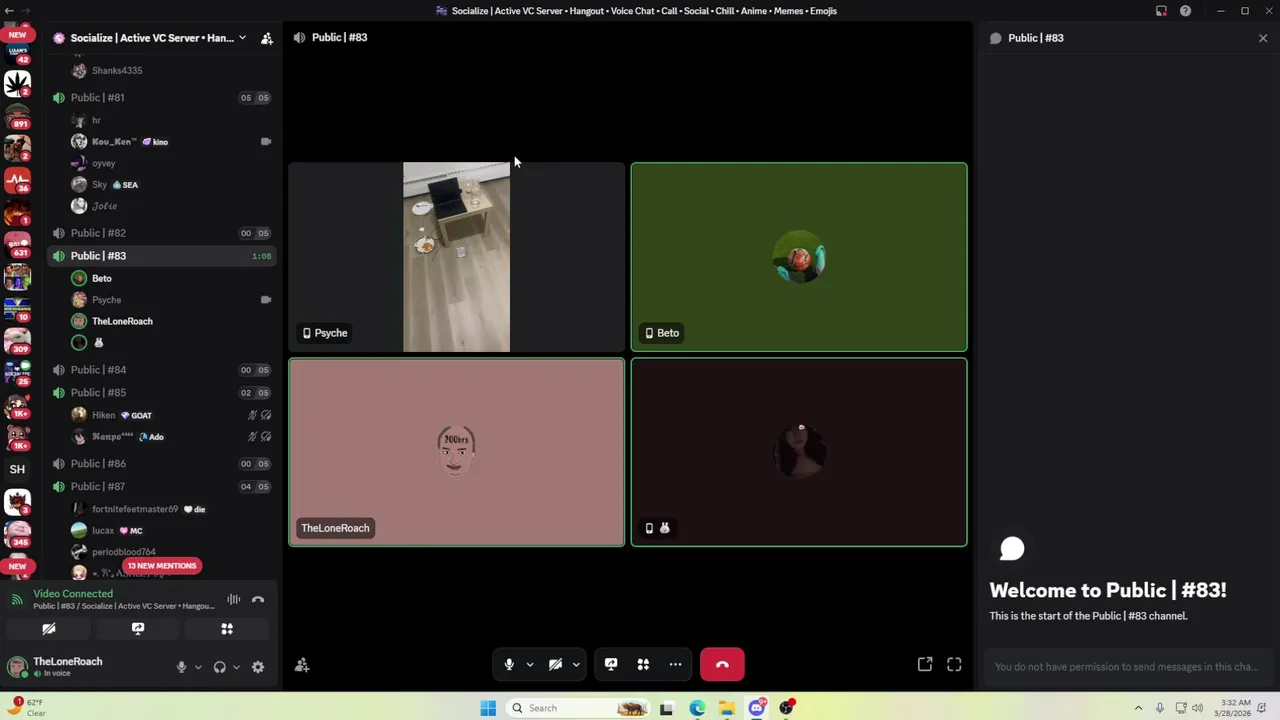Viewport: 1280px width, 720px height.
Task: Open microphone options arrow in call controls
Action: tap(530, 664)
